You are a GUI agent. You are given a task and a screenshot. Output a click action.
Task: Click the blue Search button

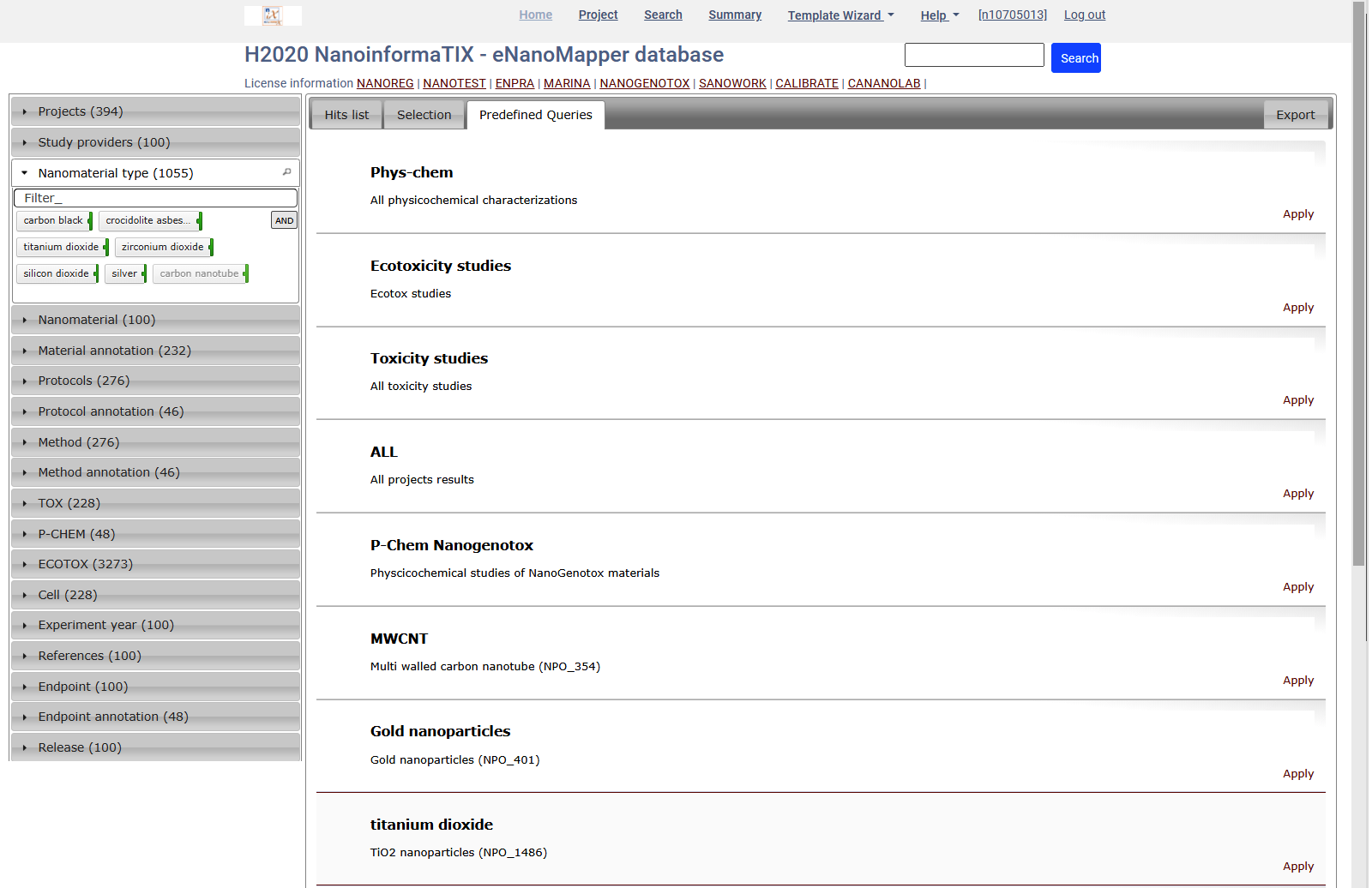pyautogui.click(x=1075, y=57)
